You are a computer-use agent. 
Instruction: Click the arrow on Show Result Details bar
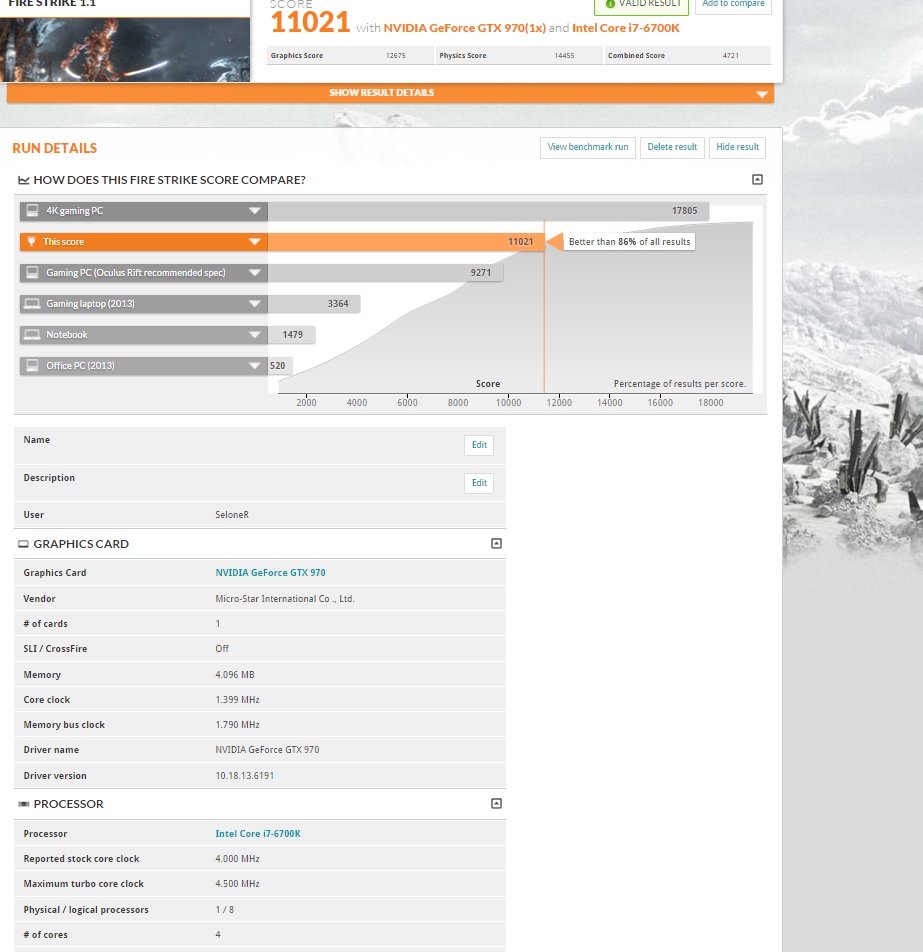pos(761,94)
